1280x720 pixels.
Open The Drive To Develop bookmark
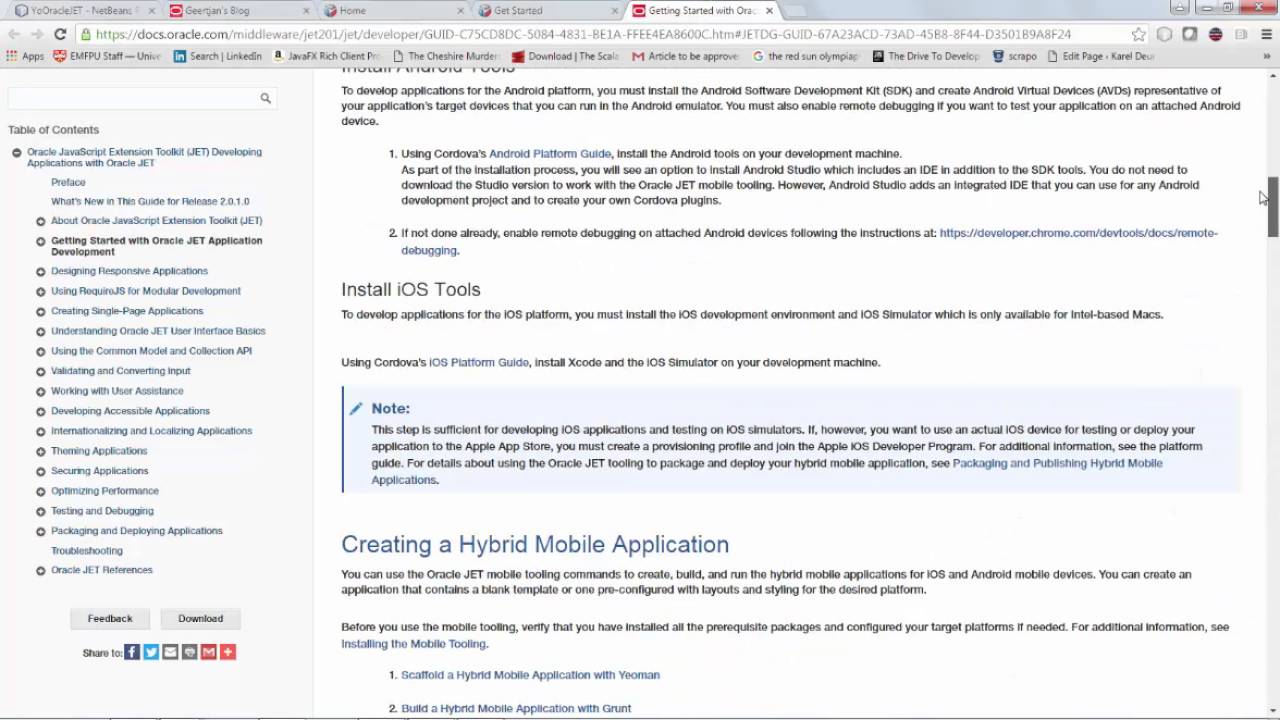click(925, 56)
